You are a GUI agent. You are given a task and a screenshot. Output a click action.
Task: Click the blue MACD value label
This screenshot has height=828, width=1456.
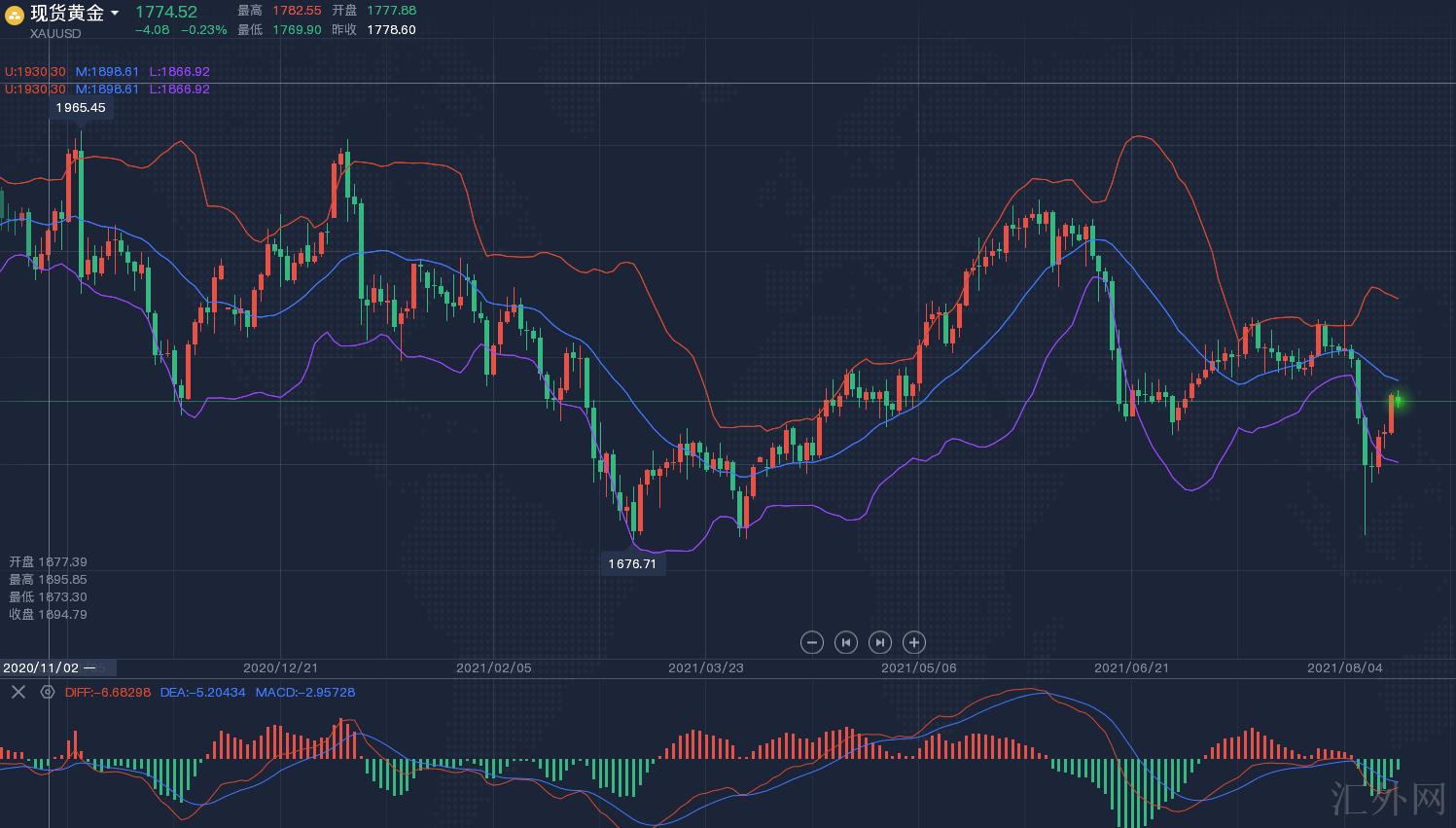click(x=305, y=692)
